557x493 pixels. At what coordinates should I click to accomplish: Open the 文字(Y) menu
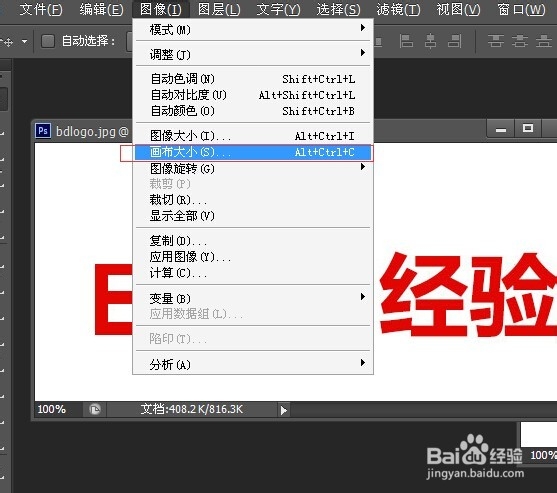(278, 9)
